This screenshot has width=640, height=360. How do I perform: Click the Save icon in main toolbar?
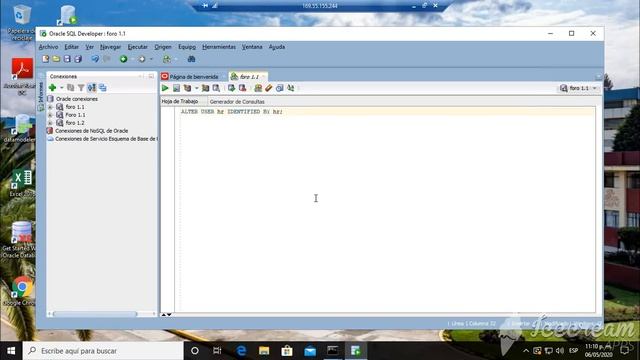67,59
